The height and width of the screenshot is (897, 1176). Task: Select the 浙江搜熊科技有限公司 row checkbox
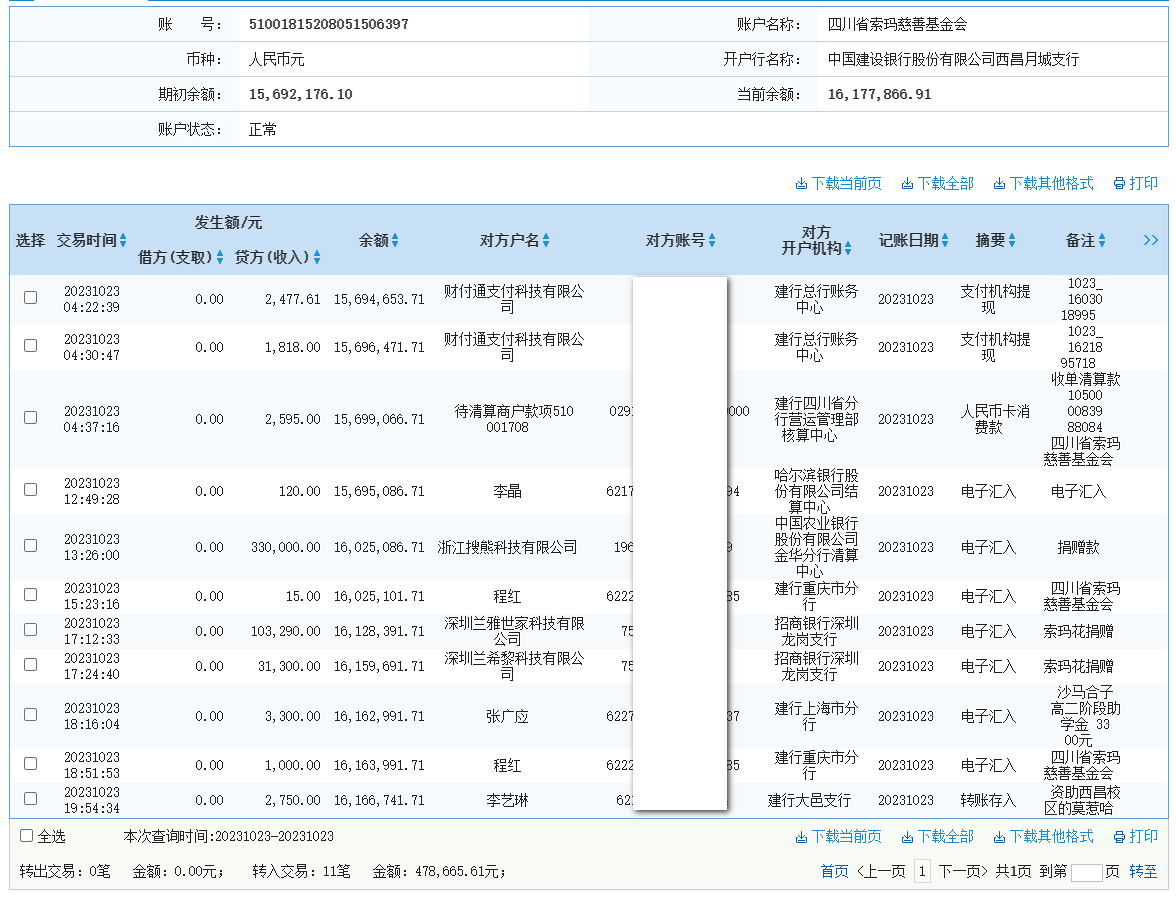click(31, 546)
